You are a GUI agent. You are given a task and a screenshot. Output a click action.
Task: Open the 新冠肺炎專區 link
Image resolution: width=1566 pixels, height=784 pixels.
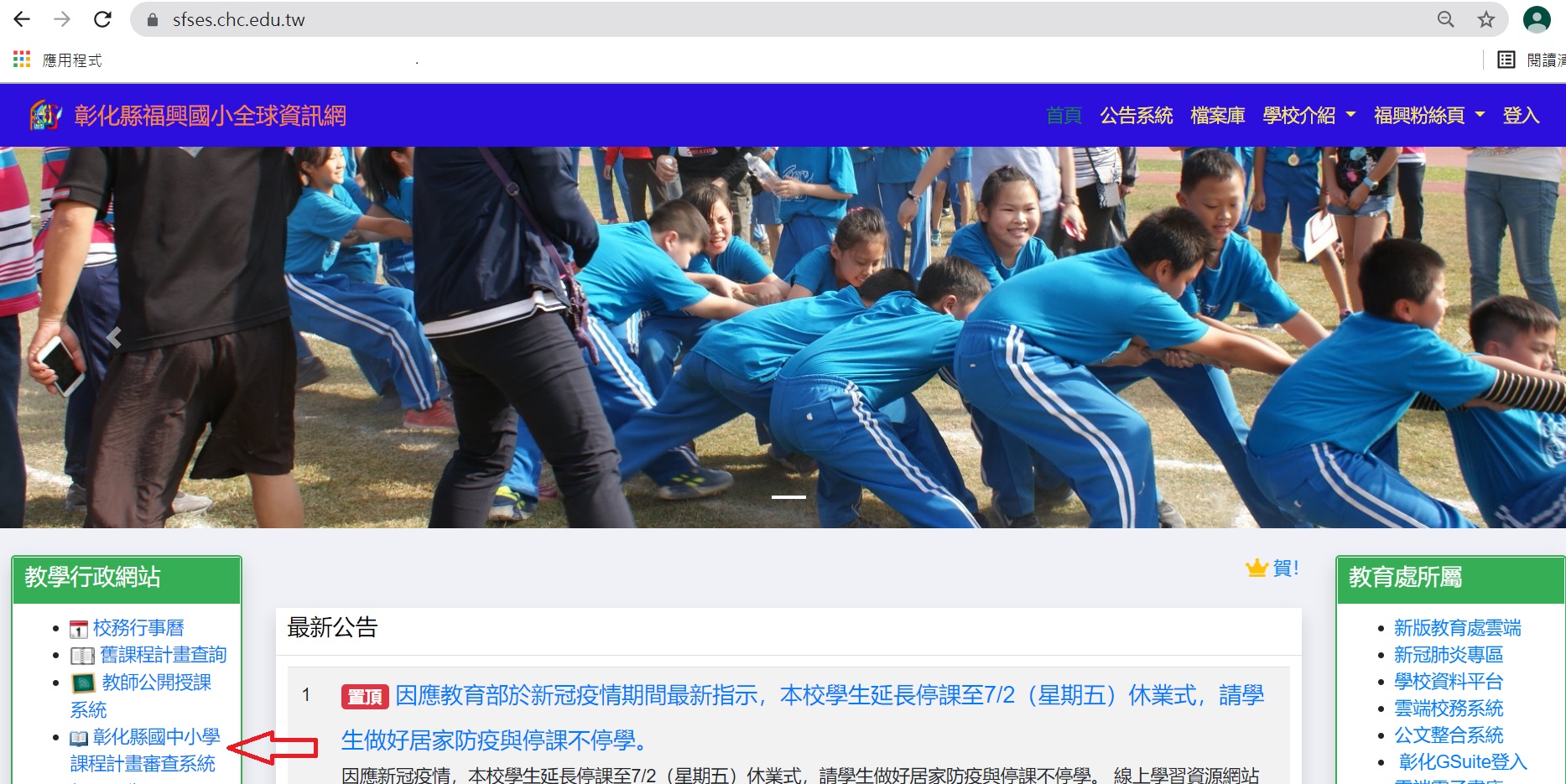1449,655
